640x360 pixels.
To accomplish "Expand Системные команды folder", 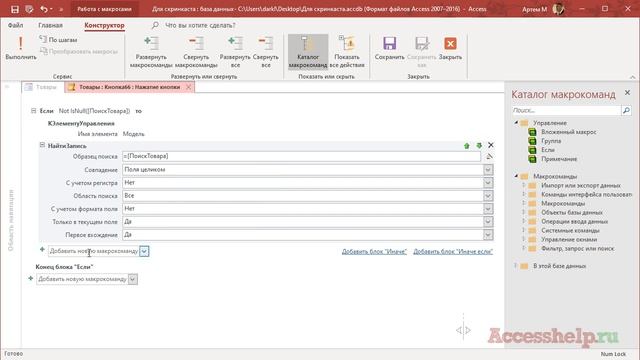I will pos(524,230).
